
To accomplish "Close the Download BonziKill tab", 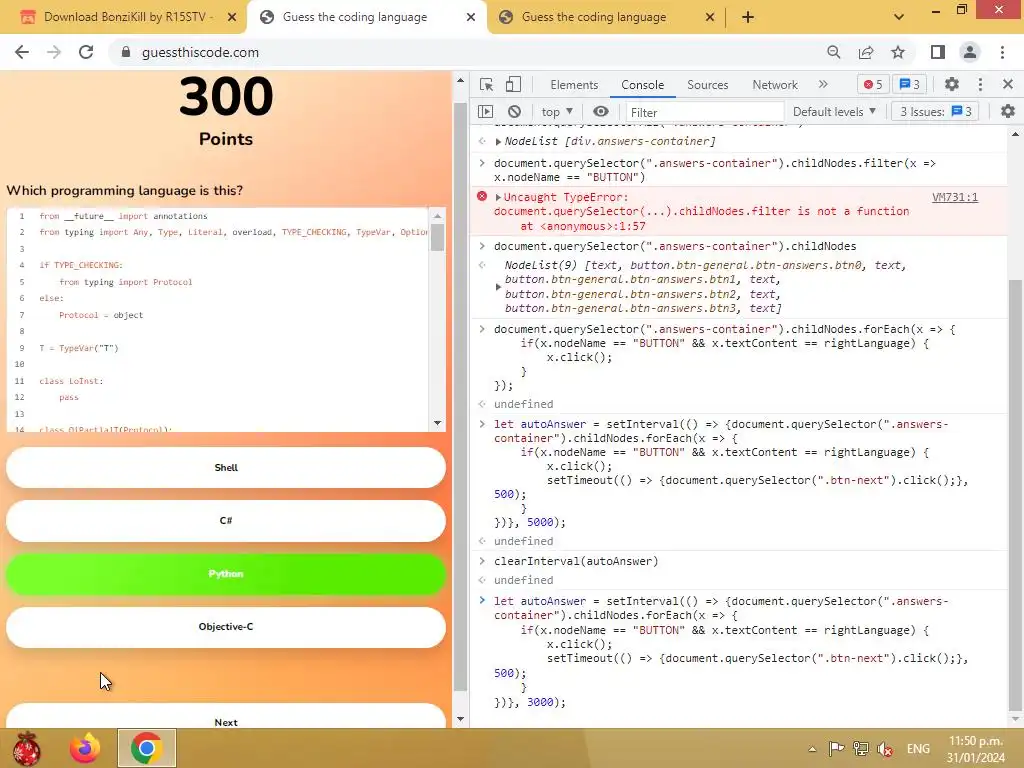I will (x=232, y=17).
